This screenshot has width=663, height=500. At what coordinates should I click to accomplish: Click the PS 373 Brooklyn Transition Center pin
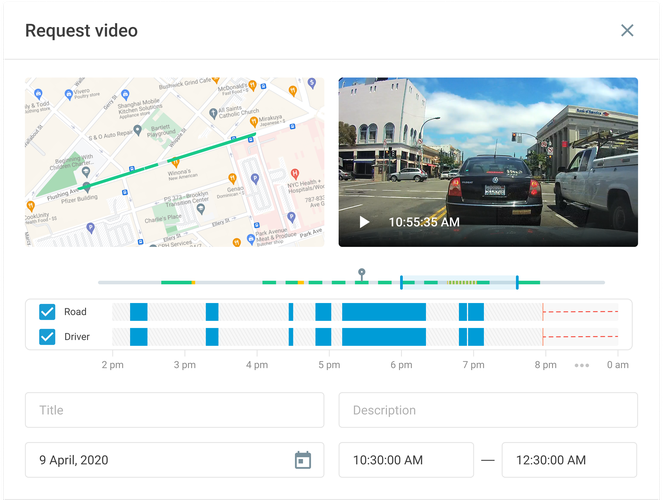pos(201,208)
